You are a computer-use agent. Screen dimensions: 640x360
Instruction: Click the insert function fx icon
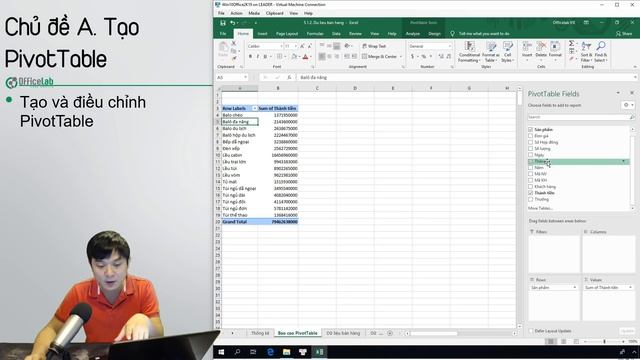[x=289, y=78]
